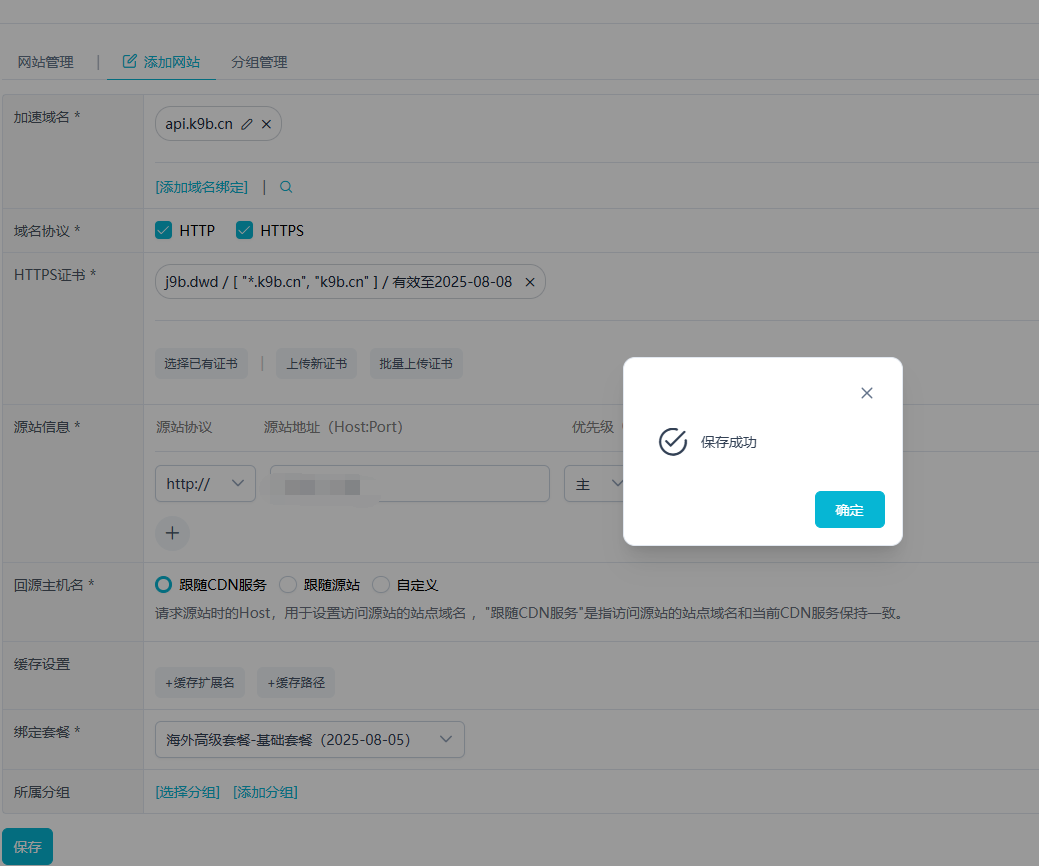
Task: Select 自定义 radio option
Action: [x=380, y=584]
